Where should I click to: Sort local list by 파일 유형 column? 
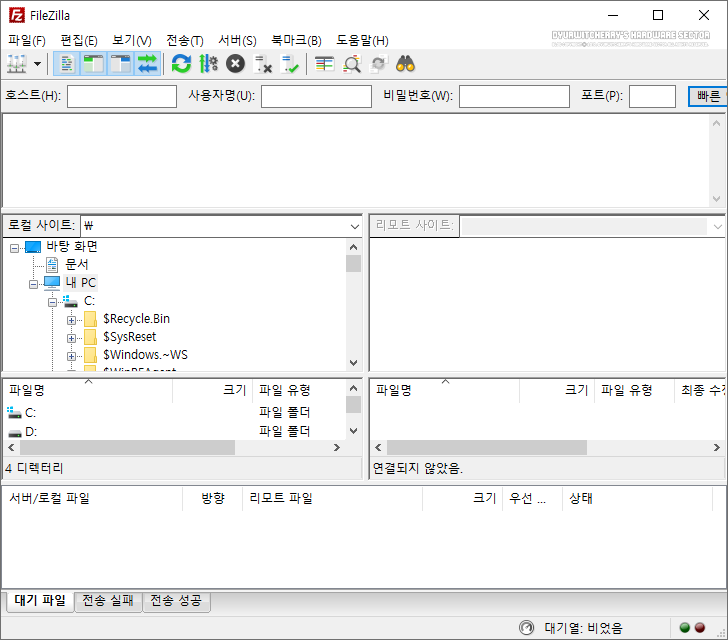coord(299,390)
